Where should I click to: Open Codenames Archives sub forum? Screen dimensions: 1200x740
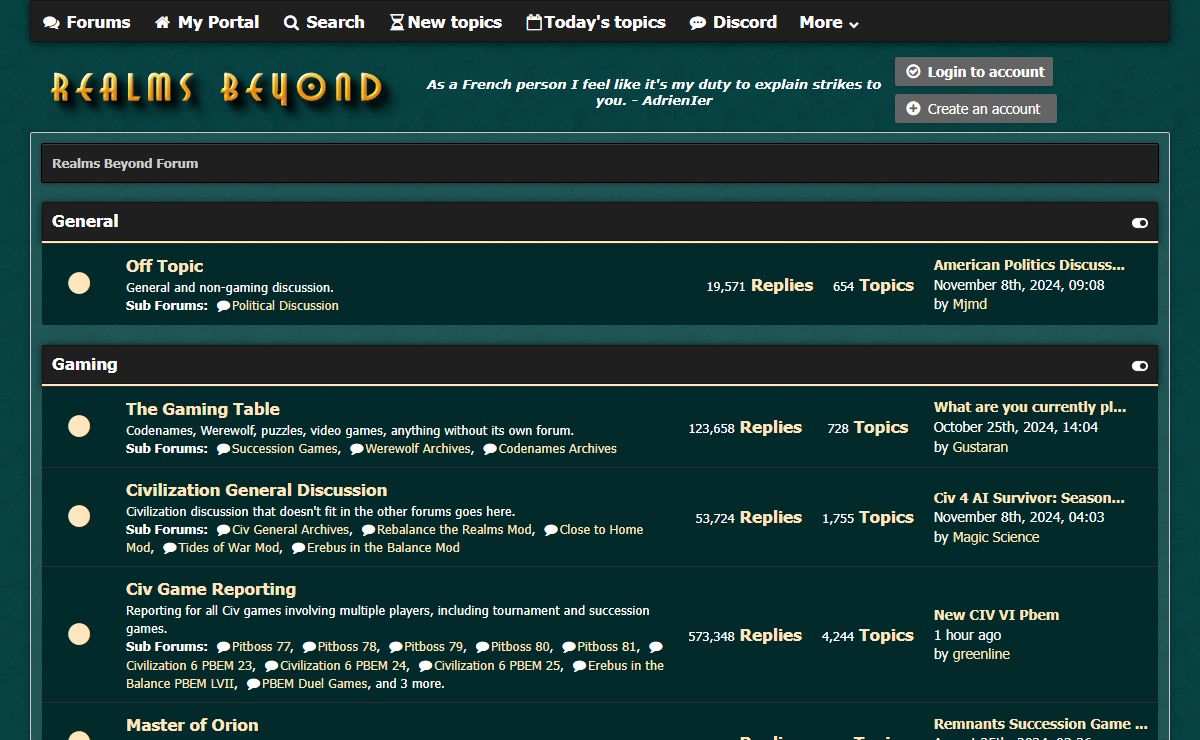558,449
